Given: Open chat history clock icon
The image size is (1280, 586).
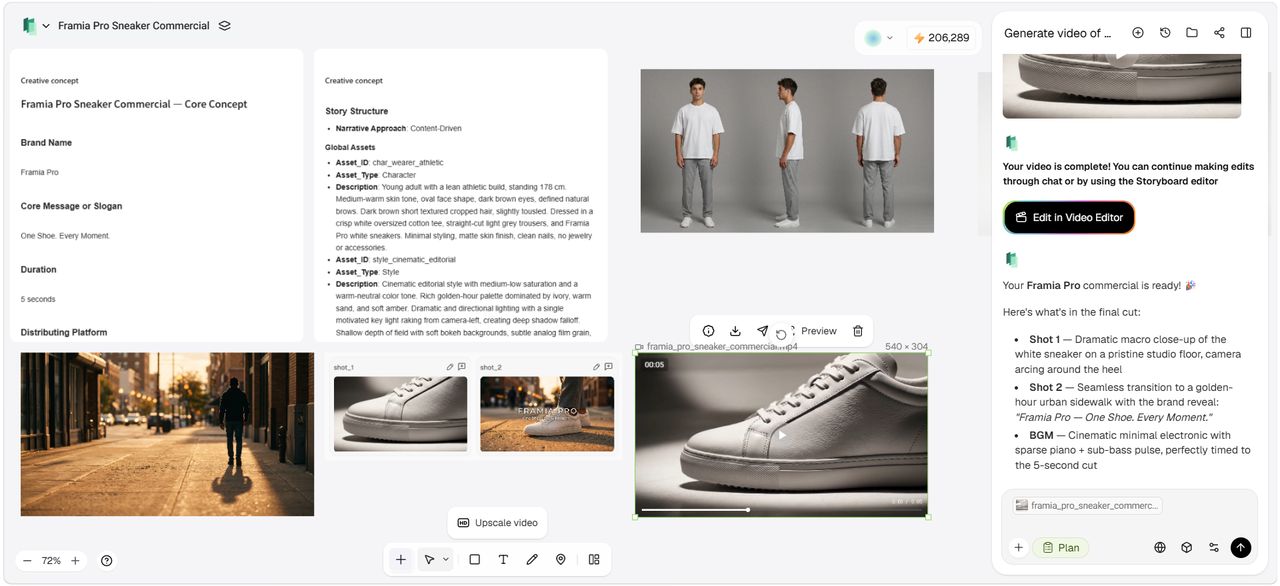Looking at the screenshot, I should coord(1165,33).
